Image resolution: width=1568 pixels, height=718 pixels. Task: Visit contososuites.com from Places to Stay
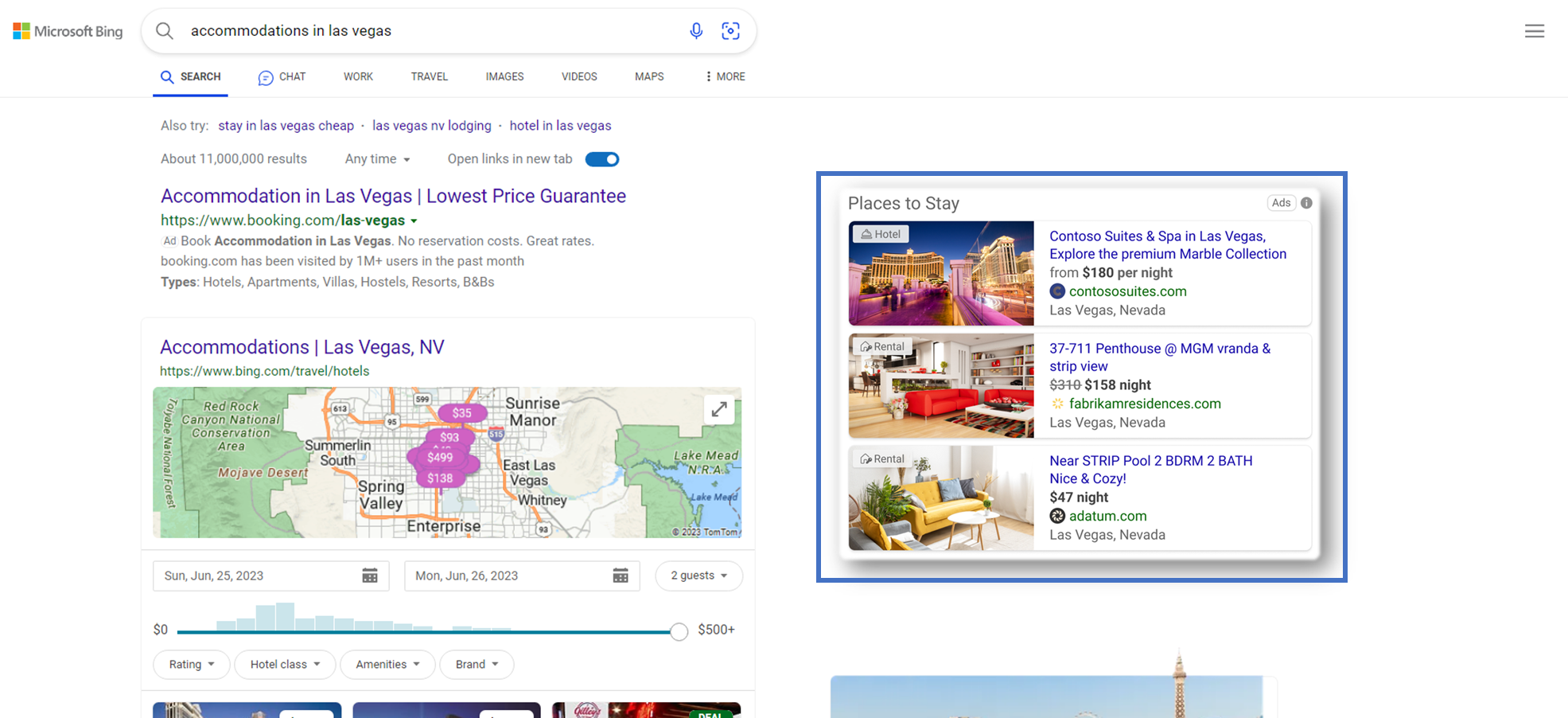pos(1128,291)
